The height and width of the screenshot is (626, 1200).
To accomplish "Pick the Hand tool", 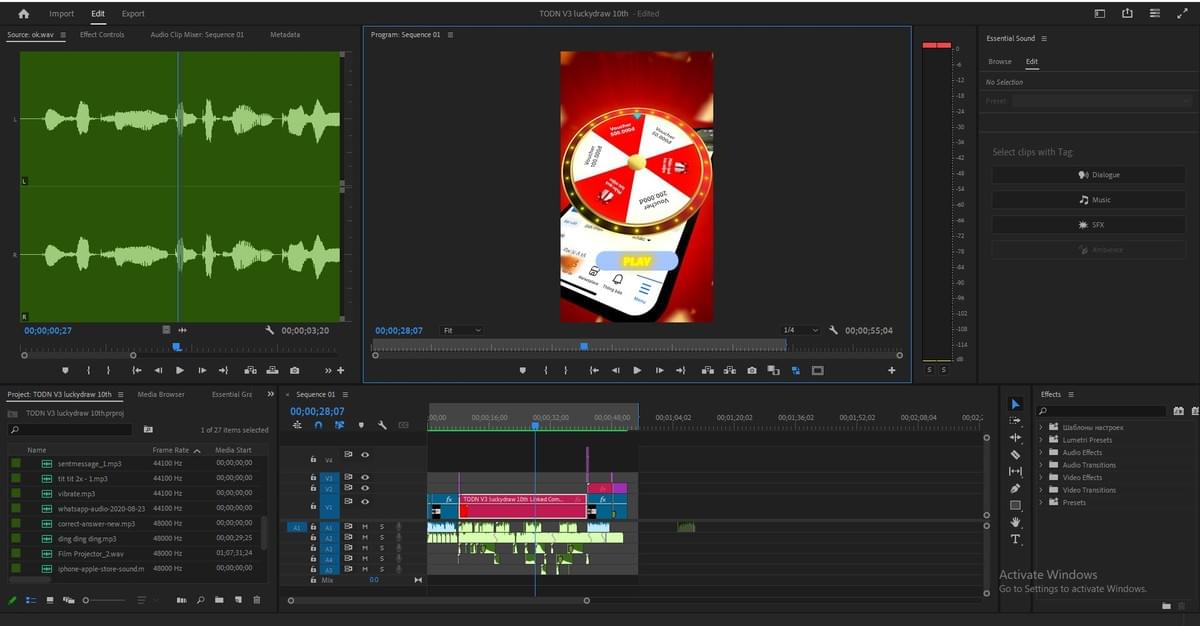I will (x=1015, y=522).
